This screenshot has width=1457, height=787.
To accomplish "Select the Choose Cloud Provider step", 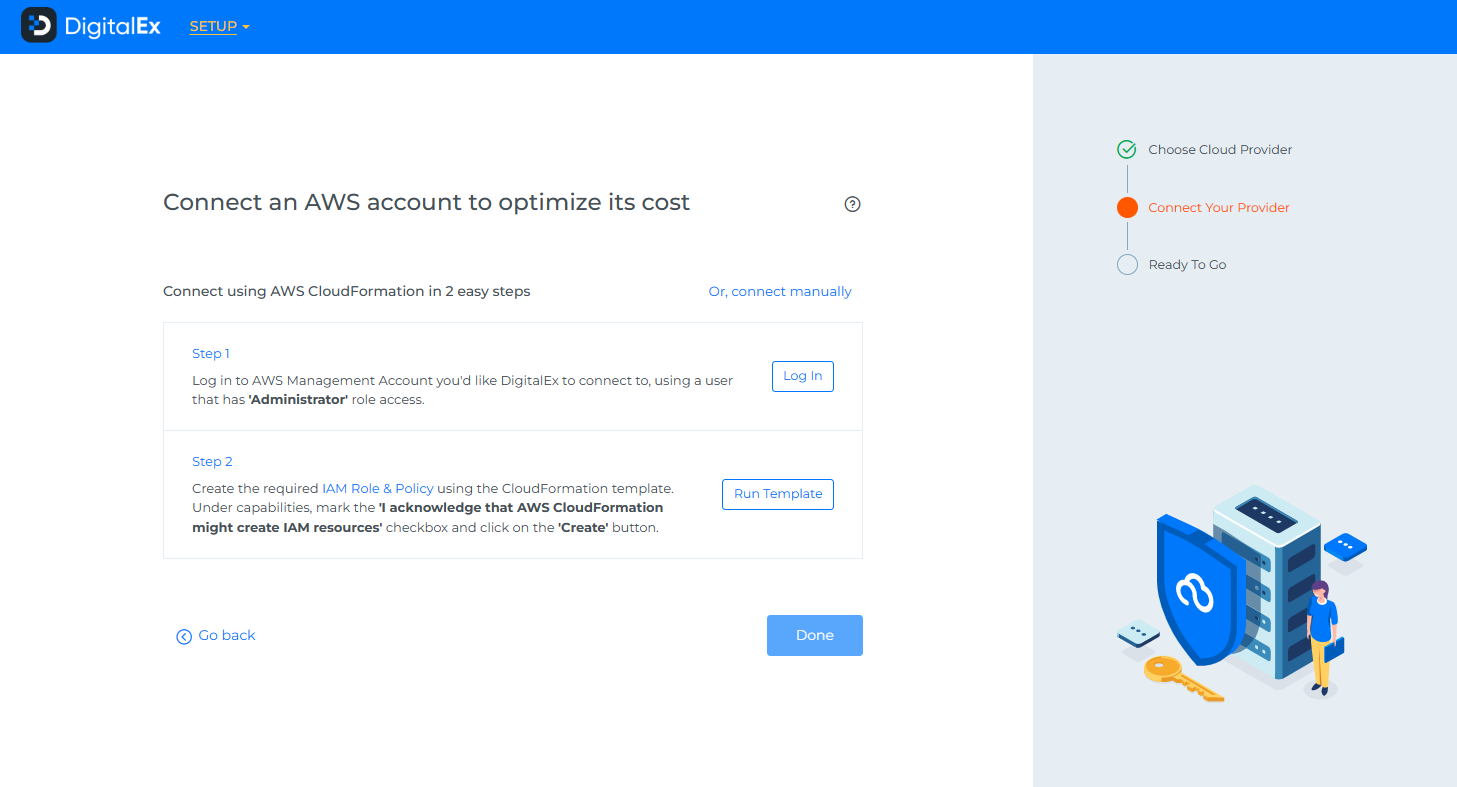I will pos(1220,150).
